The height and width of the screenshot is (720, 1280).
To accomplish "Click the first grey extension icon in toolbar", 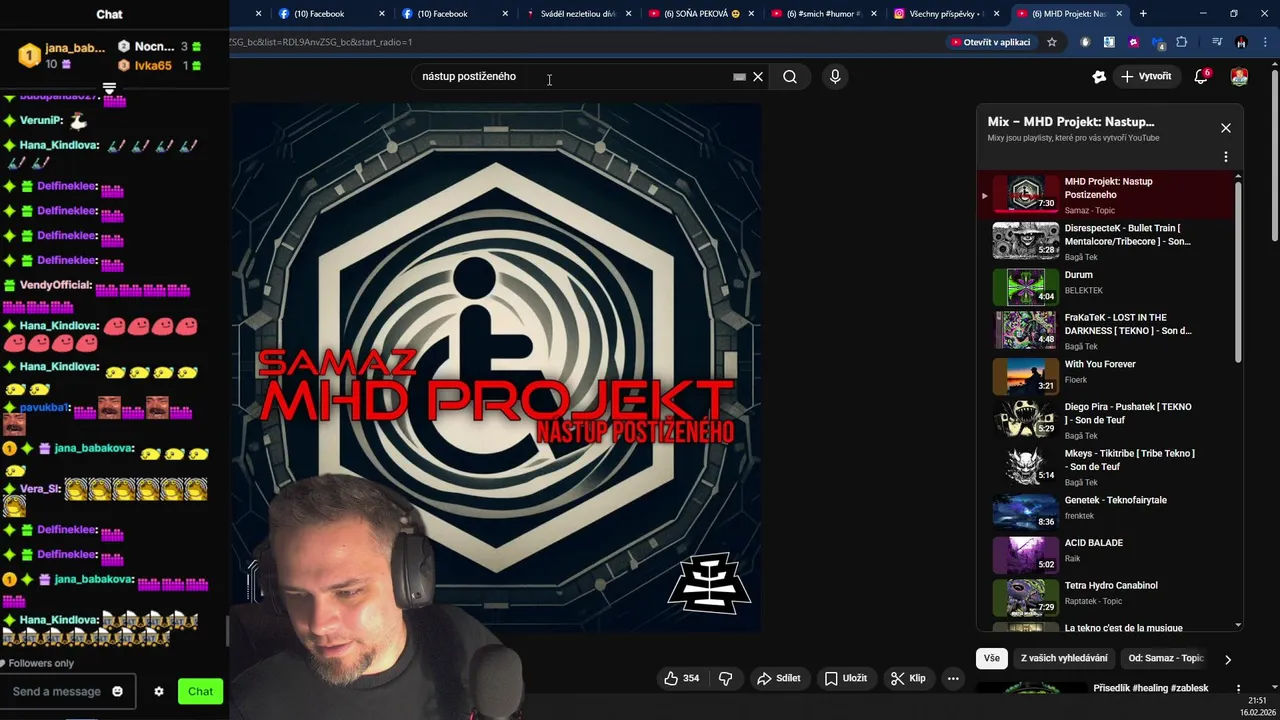I will pos(1085,42).
